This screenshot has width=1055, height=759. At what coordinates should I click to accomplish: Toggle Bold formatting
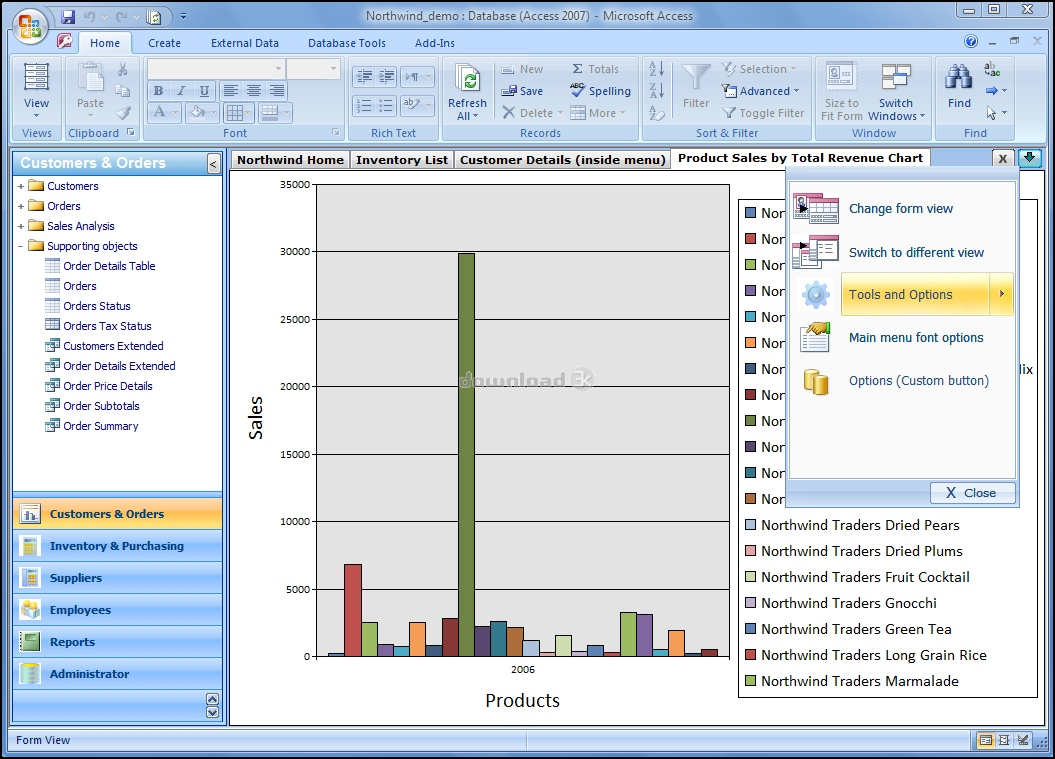(158, 90)
